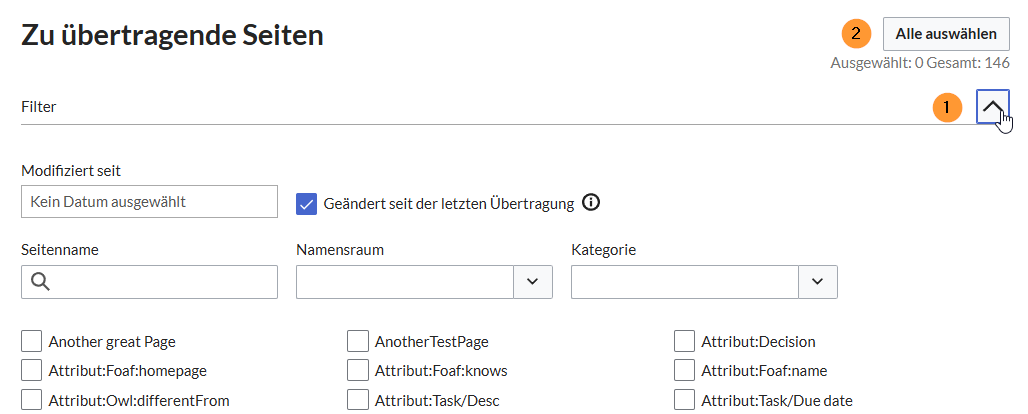Click the magnifier icon in Seitenname field
Image resolution: width=1028 pixels, height=414 pixels.
pyautogui.click(x=41, y=282)
